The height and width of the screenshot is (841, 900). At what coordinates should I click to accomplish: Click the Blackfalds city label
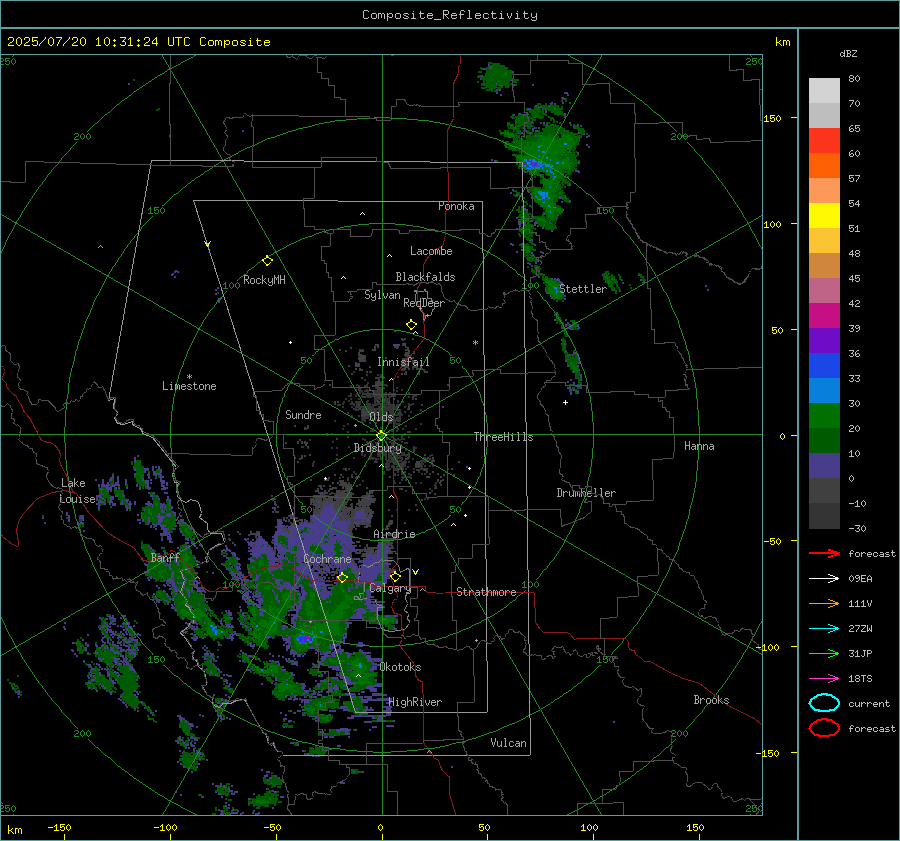425,277
